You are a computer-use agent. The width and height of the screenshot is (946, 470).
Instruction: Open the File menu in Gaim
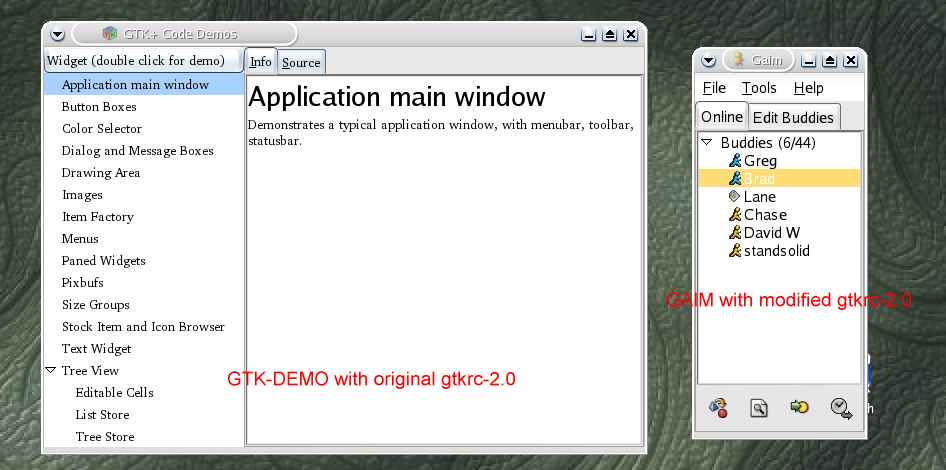click(x=714, y=88)
